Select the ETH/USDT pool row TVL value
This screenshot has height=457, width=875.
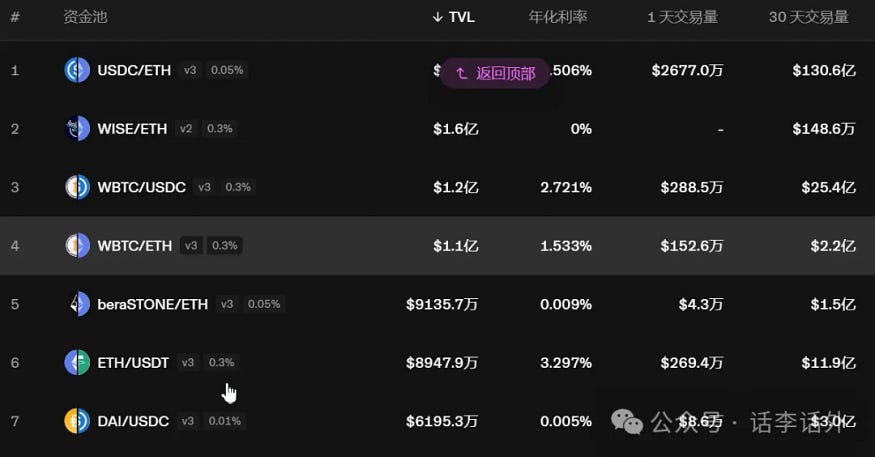(x=442, y=363)
